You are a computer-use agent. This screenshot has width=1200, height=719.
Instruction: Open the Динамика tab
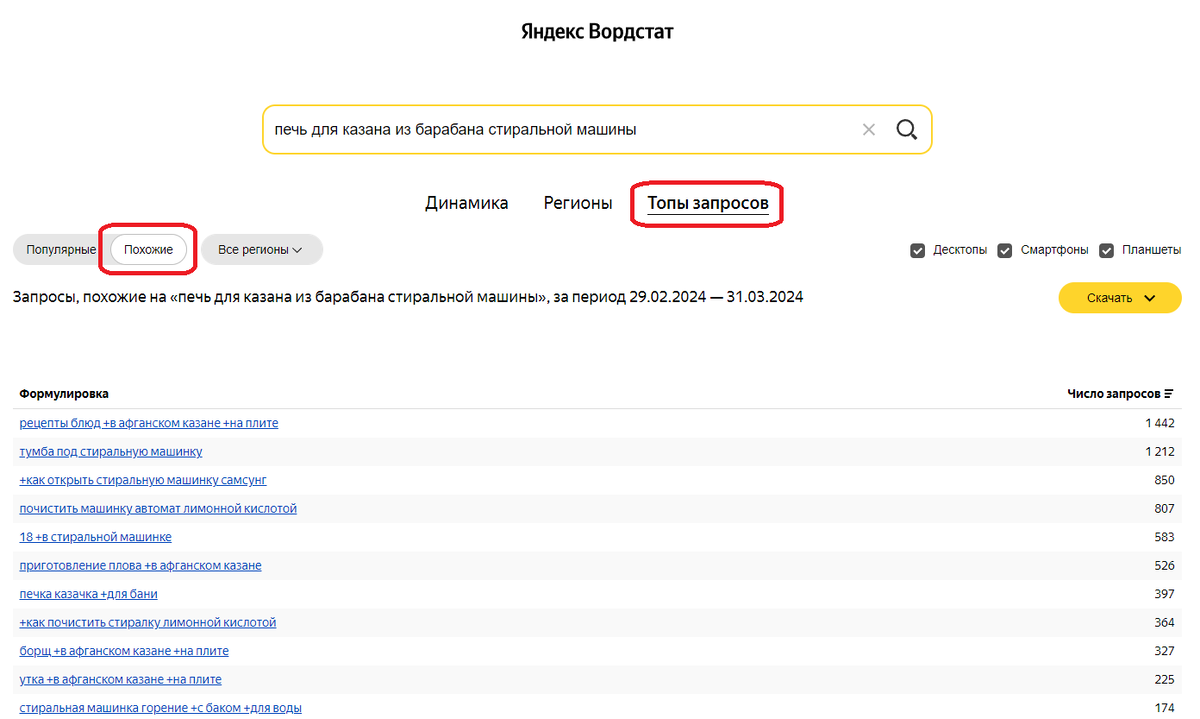point(466,203)
